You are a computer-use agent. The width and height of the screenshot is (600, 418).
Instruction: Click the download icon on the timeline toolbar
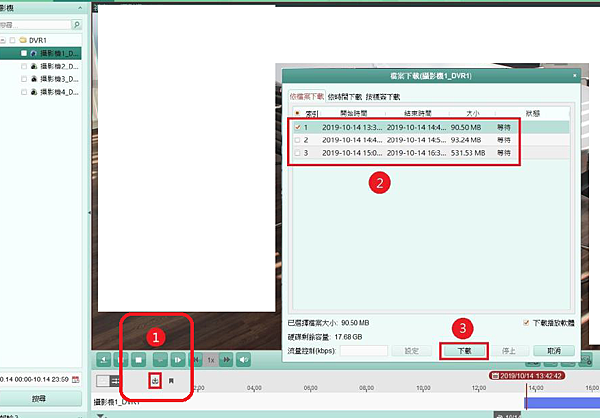[155, 381]
